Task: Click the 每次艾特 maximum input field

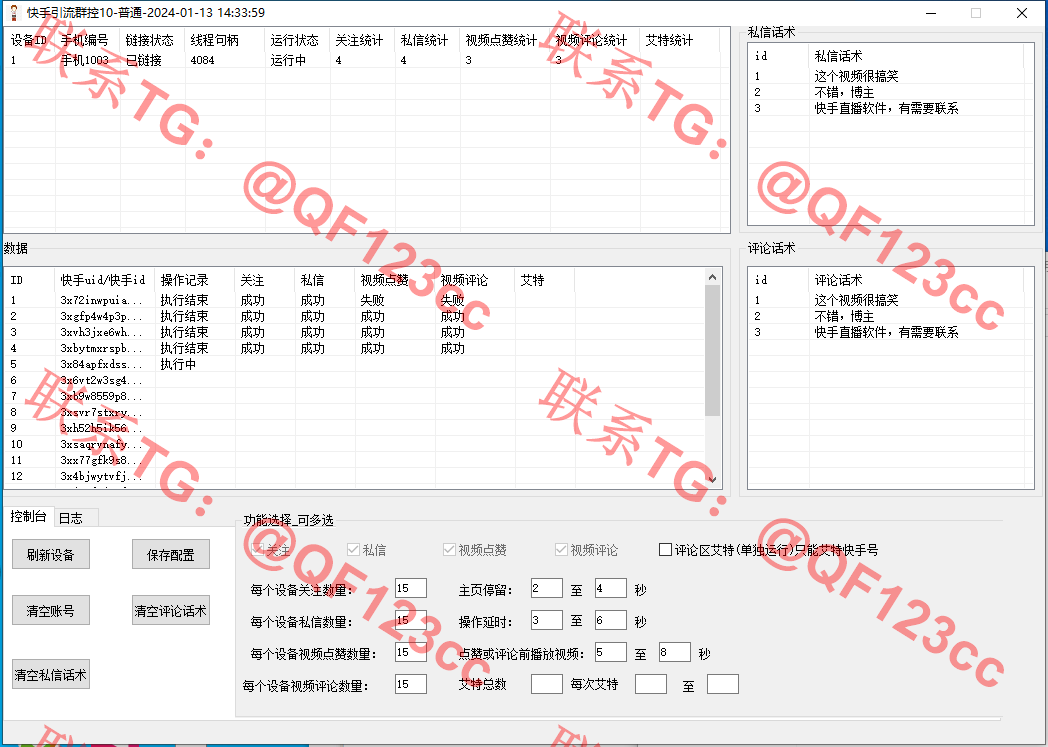Action: tap(723, 684)
